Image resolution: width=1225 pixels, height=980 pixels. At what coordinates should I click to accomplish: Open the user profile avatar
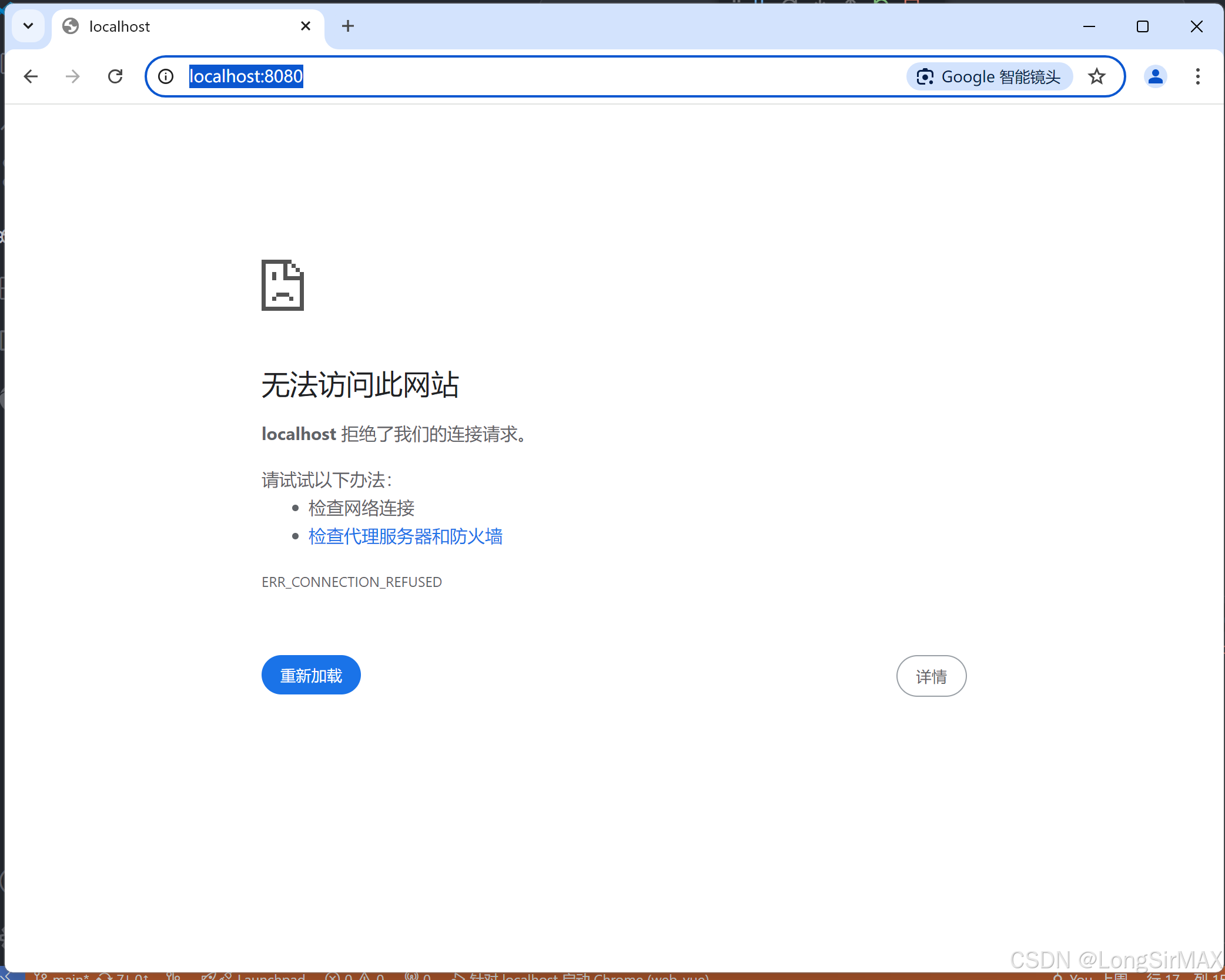(x=1155, y=76)
